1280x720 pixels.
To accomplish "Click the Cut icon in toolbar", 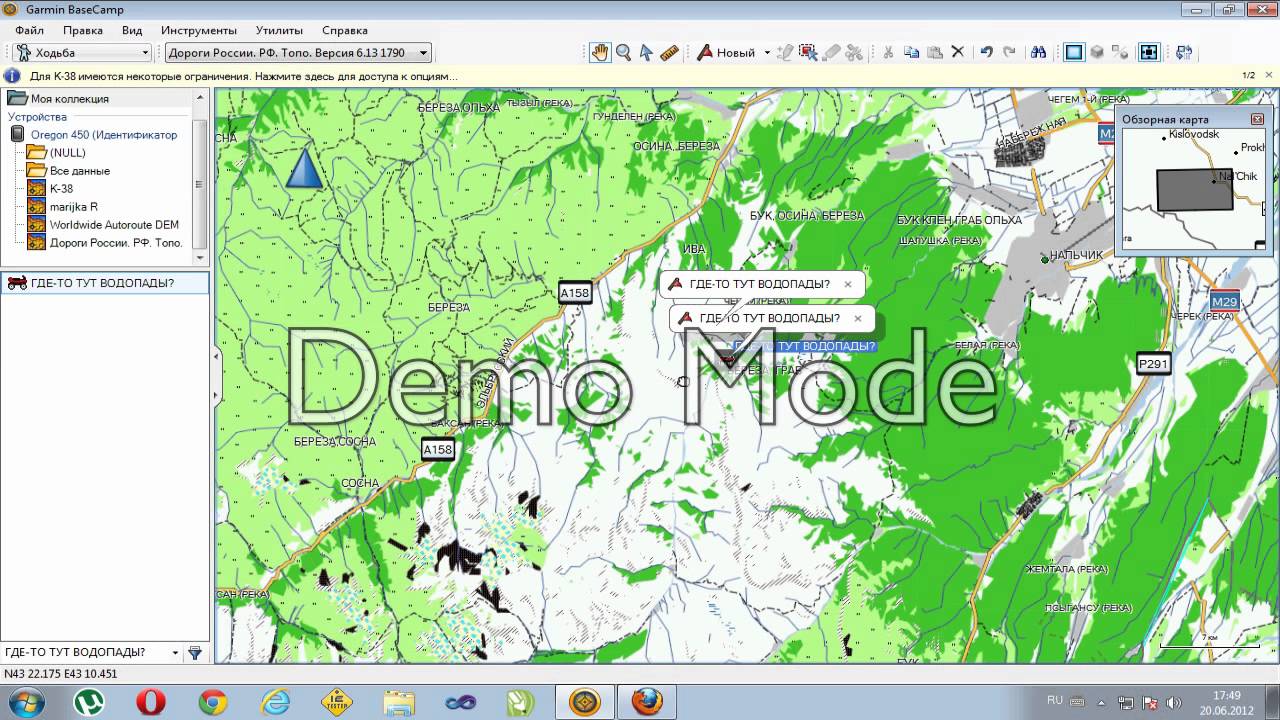I will [x=888, y=52].
